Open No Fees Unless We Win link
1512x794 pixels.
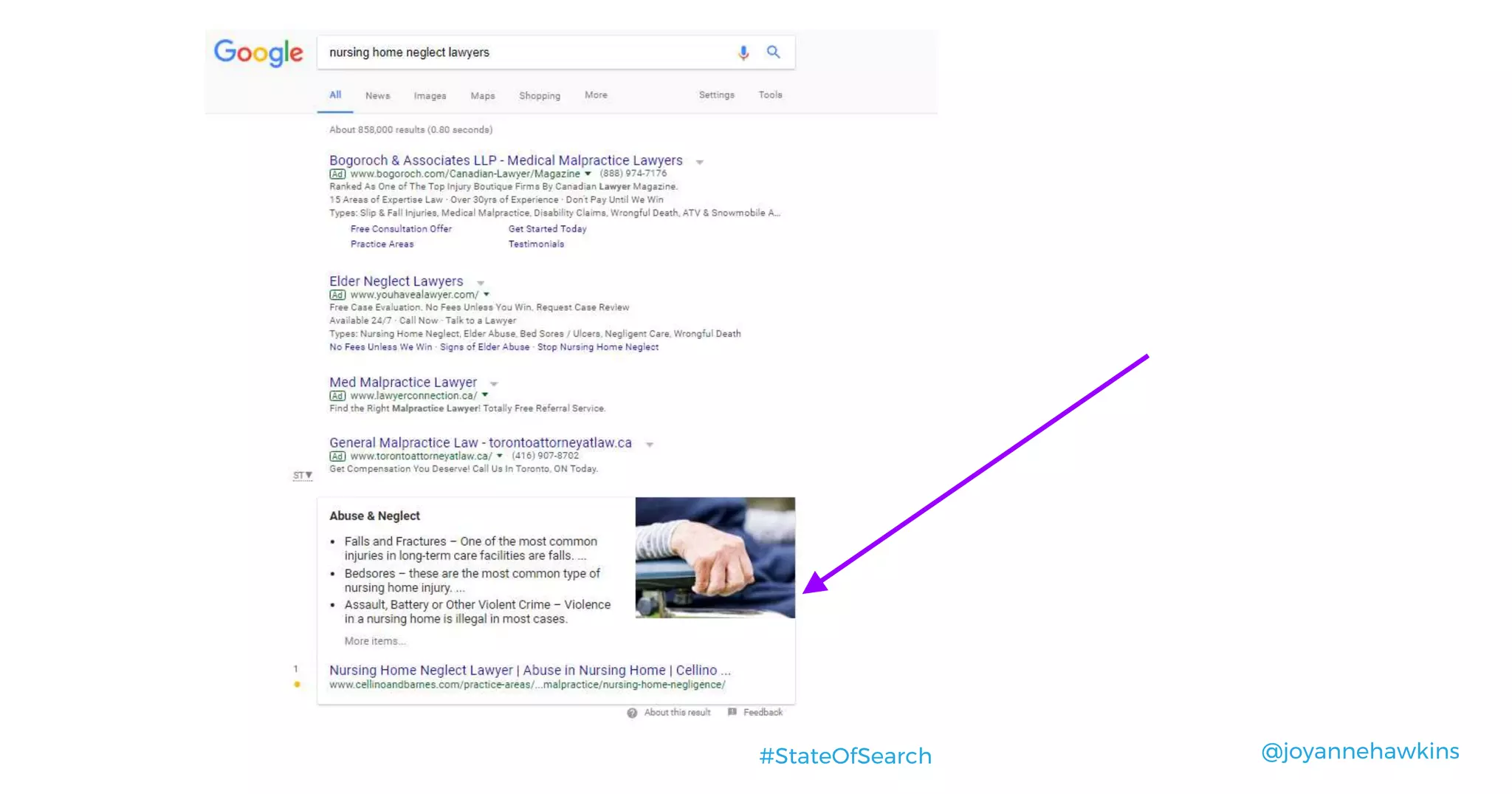(x=380, y=347)
